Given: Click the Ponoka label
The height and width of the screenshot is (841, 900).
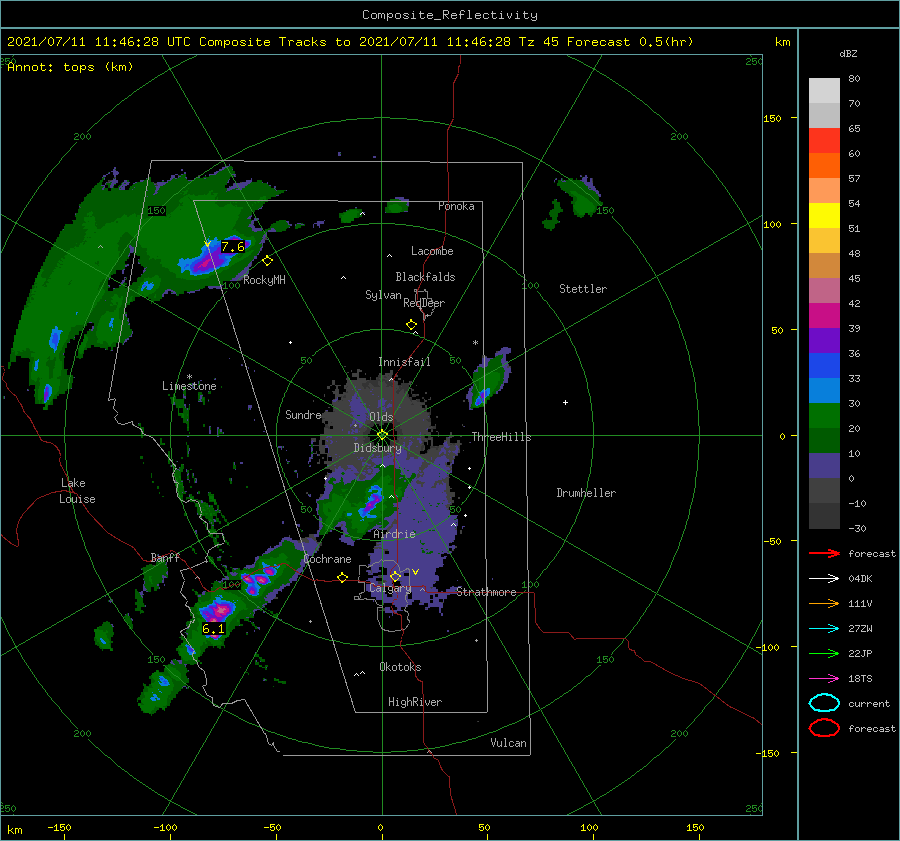Looking at the screenshot, I should tap(456, 206).
